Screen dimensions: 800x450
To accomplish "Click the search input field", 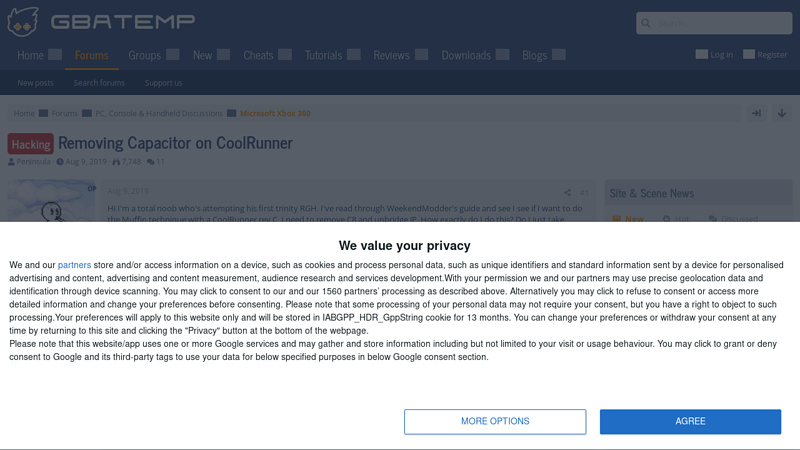I will (720, 23).
